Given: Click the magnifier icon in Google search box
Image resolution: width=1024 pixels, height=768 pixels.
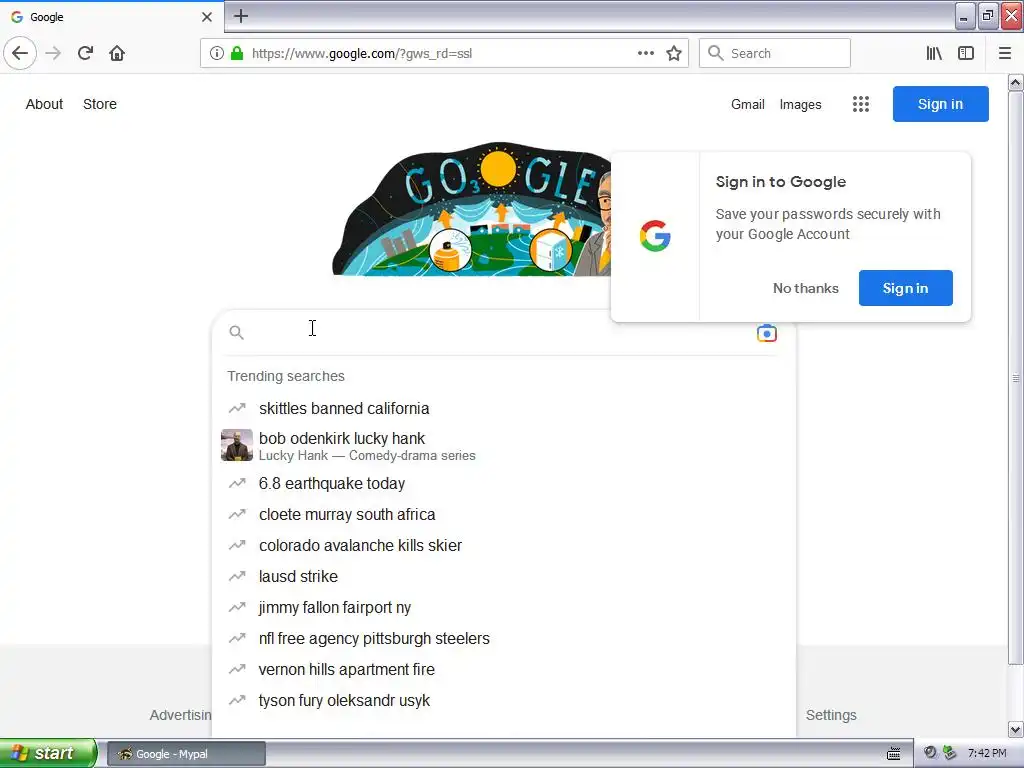Looking at the screenshot, I should tap(236, 332).
